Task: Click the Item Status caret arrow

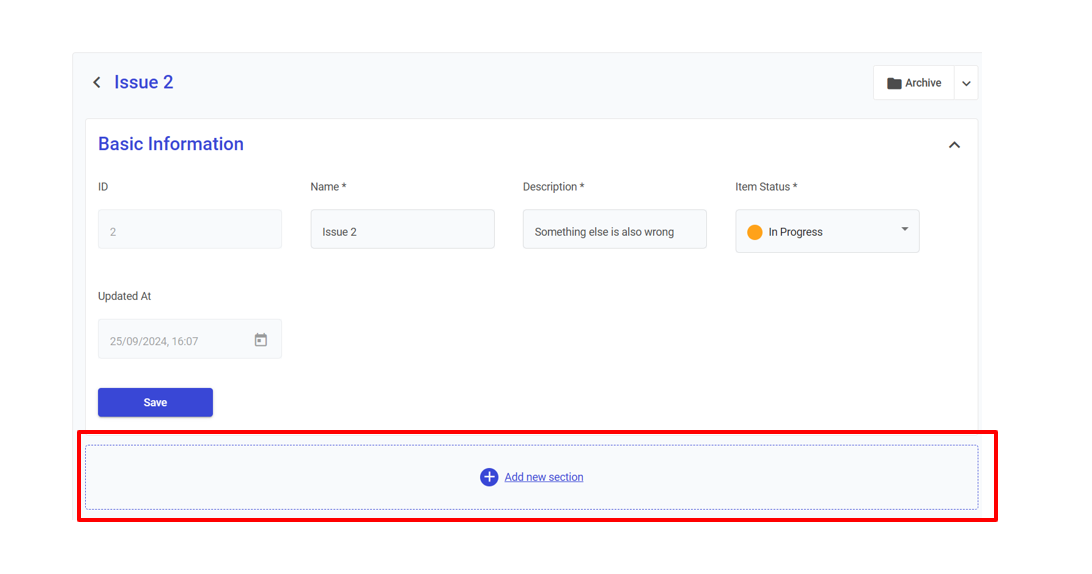Action: click(904, 230)
